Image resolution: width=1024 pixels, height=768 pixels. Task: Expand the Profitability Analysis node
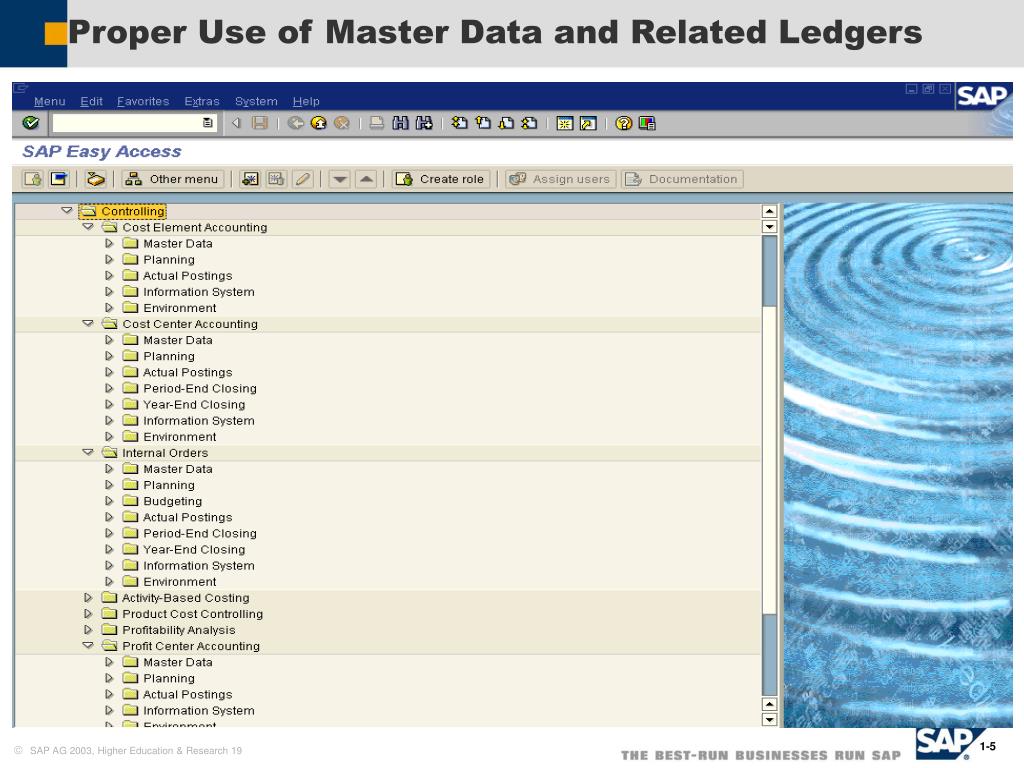pyautogui.click(x=88, y=630)
